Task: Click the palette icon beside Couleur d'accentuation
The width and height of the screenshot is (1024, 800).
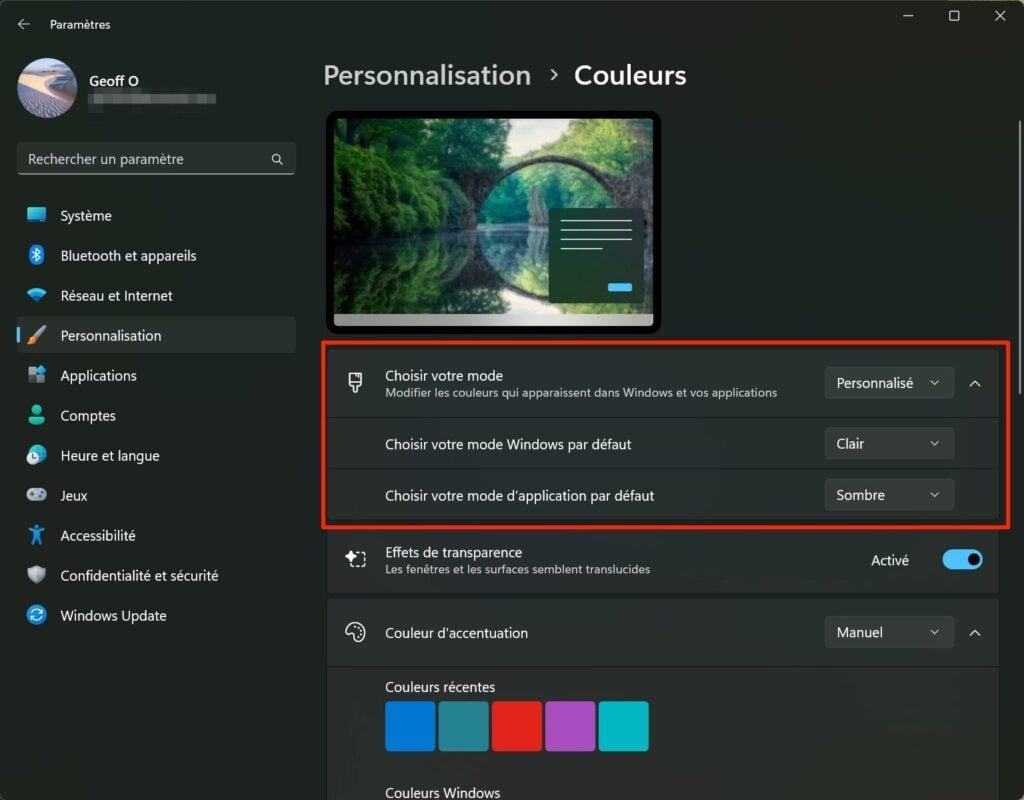Action: (x=355, y=632)
